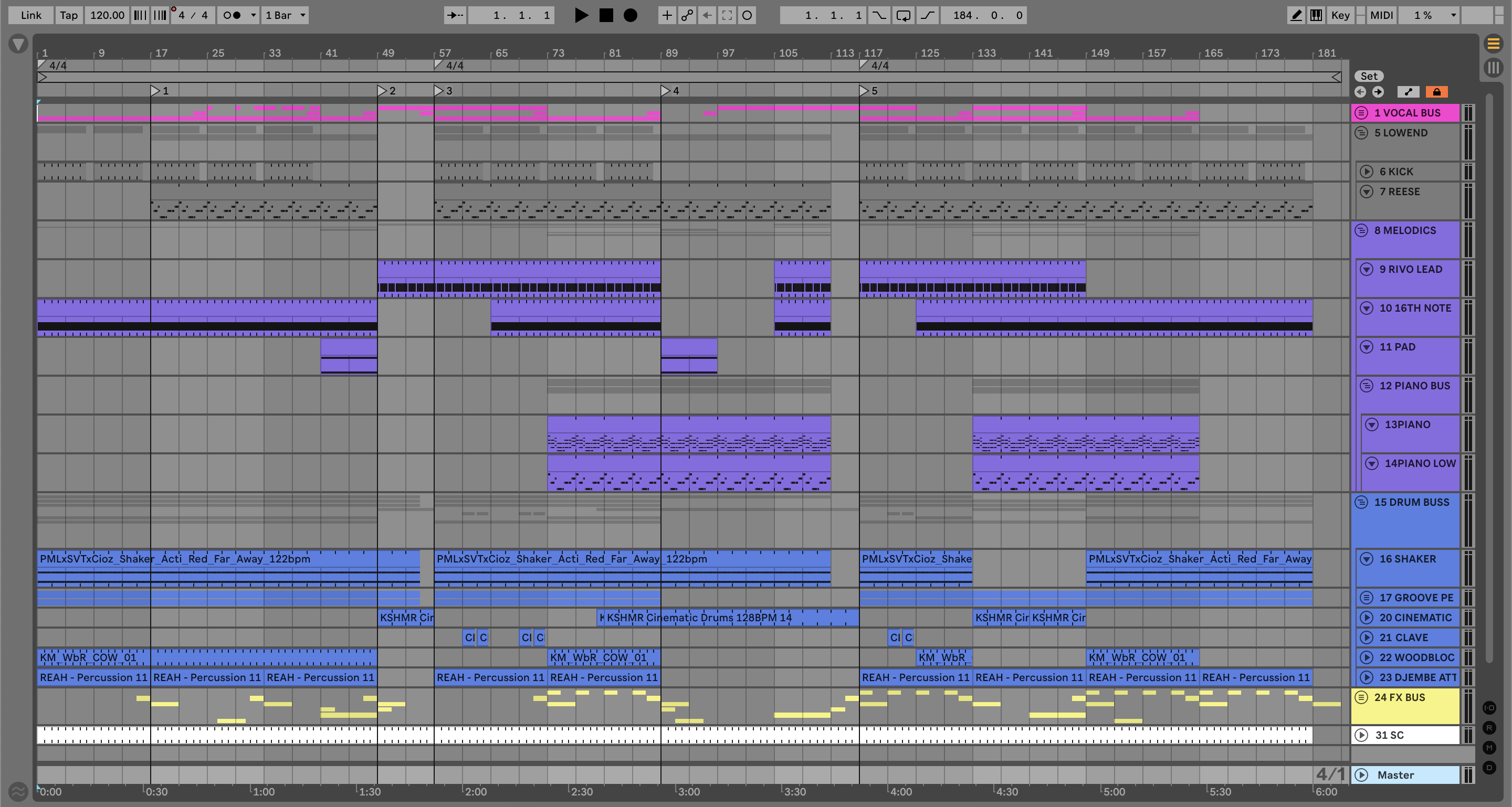Toggle the Loop switch in the transport
The image size is (1512, 807).
point(904,15)
